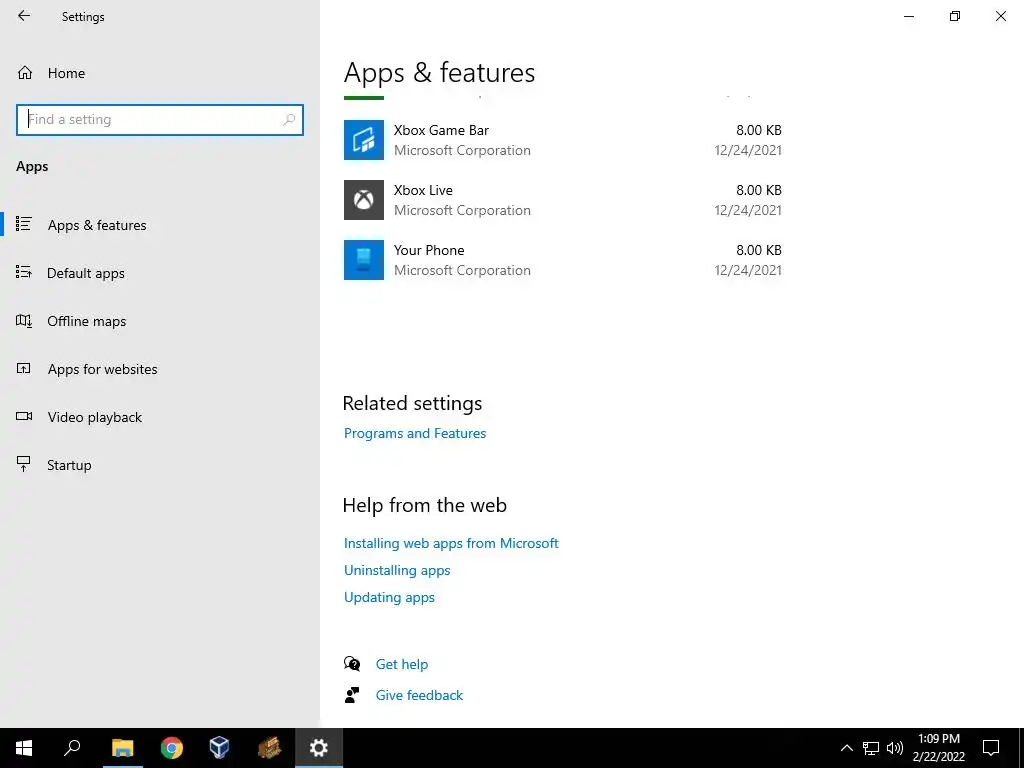Go to Video playback settings
Viewport: 1024px width, 768px height.
pyautogui.click(x=95, y=417)
